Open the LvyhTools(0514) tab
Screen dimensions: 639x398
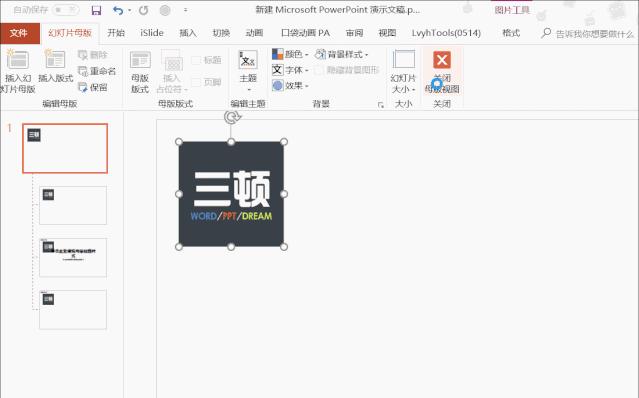pos(446,33)
